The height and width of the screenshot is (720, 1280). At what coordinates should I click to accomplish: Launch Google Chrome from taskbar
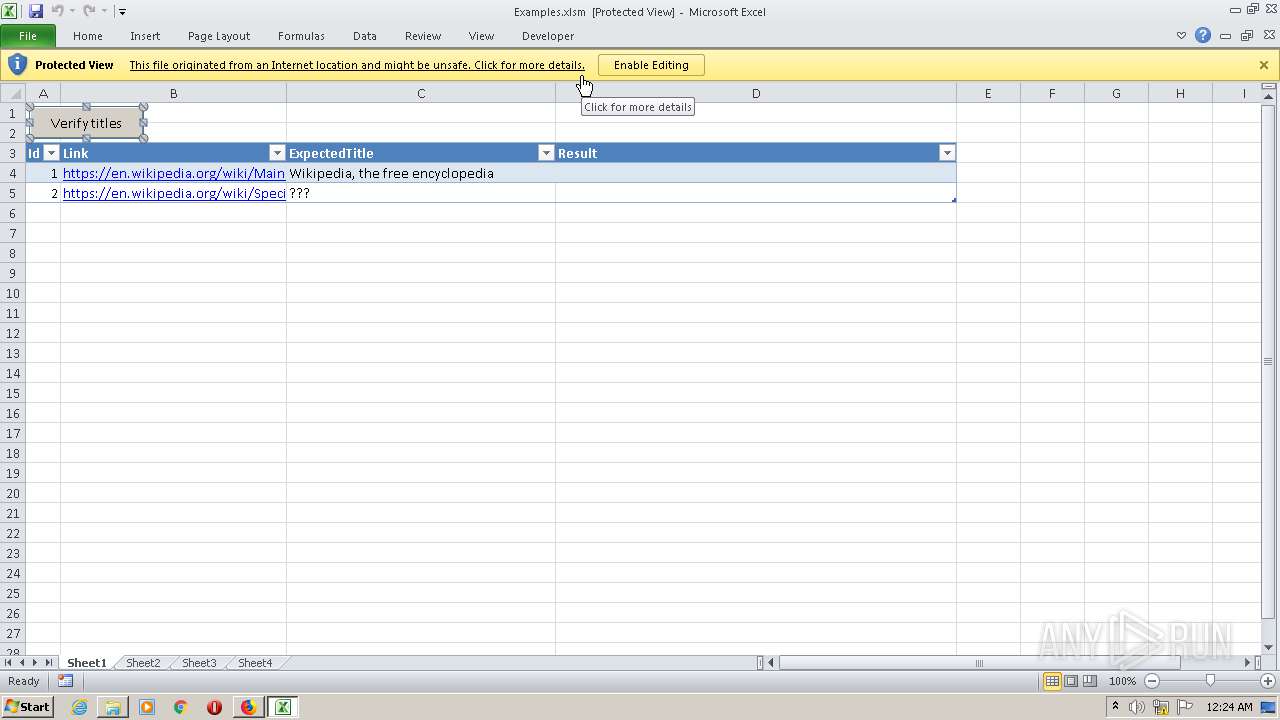click(x=181, y=707)
